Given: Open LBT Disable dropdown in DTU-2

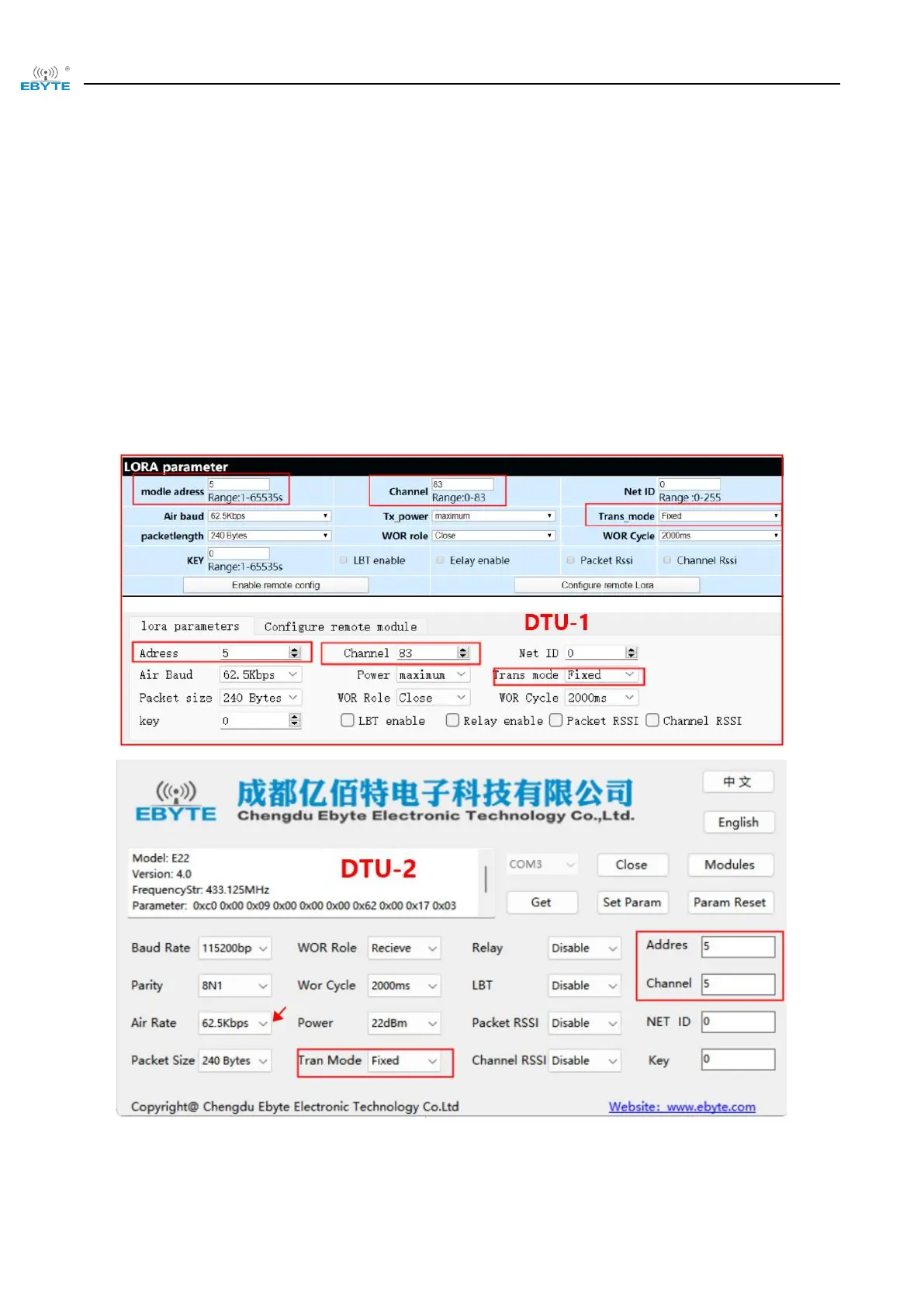Looking at the screenshot, I should (x=584, y=986).
